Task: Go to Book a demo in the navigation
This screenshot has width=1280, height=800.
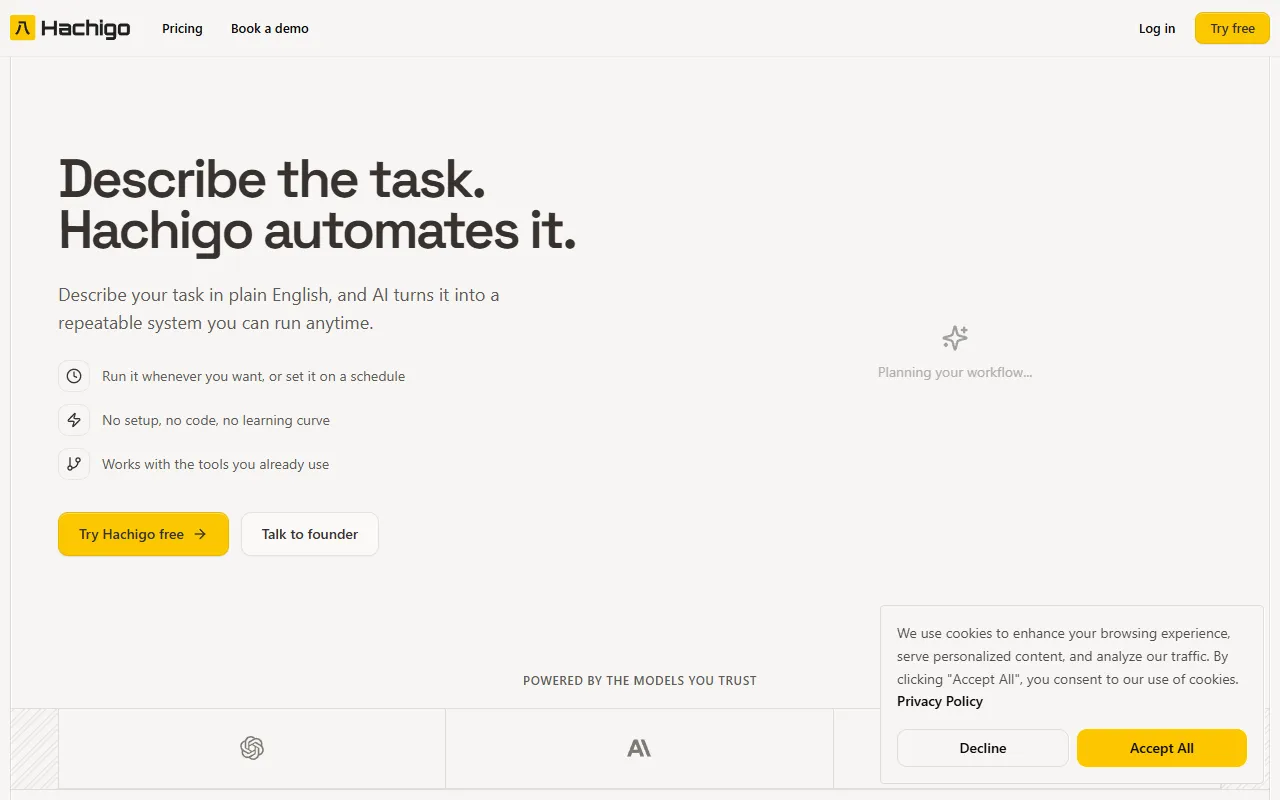Action: [270, 28]
